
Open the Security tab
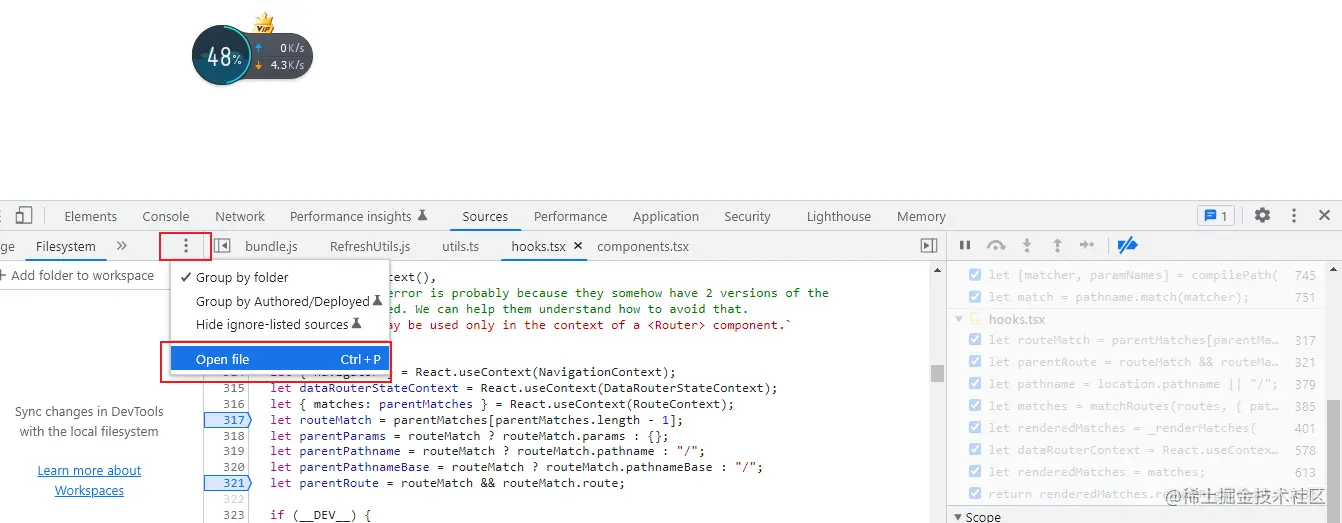[x=748, y=216]
